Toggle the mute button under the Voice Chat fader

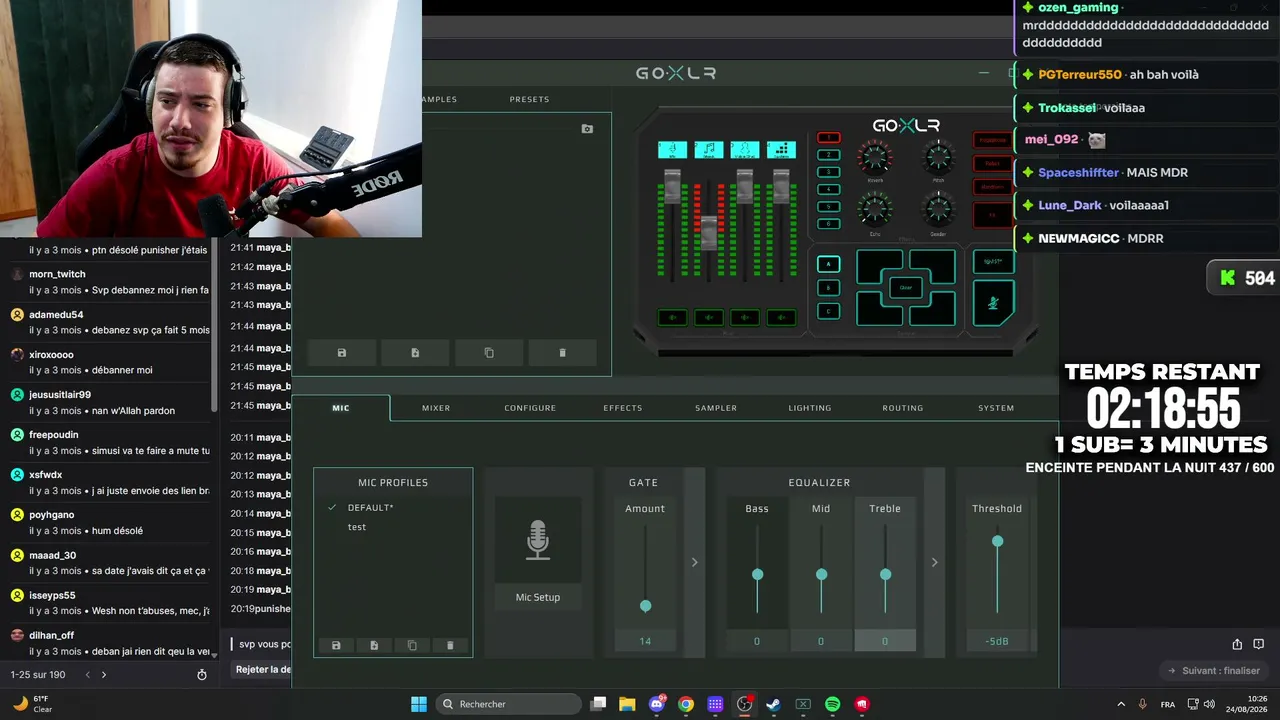pyautogui.click(x=744, y=318)
